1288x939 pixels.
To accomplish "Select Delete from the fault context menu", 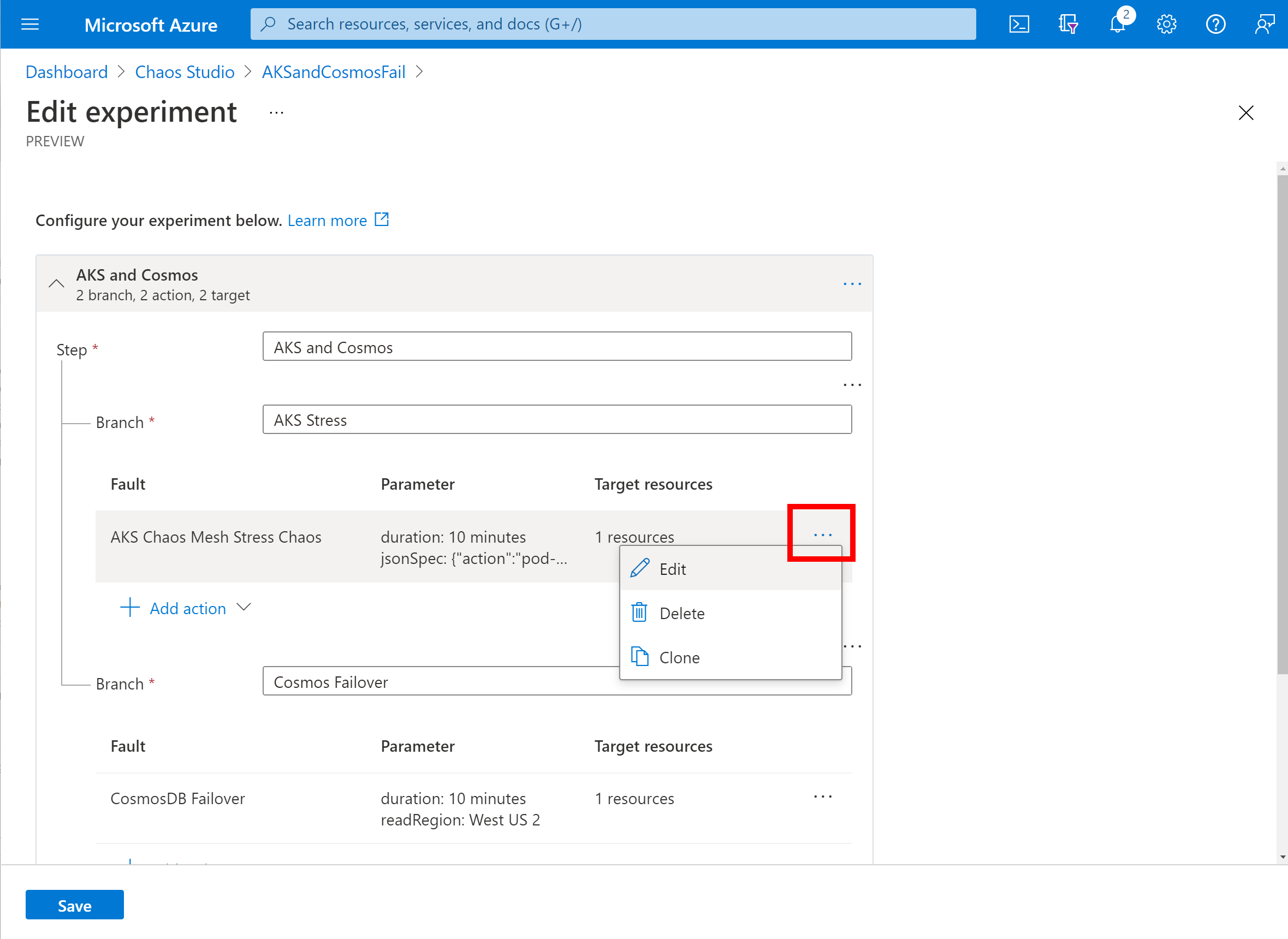I will point(682,612).
